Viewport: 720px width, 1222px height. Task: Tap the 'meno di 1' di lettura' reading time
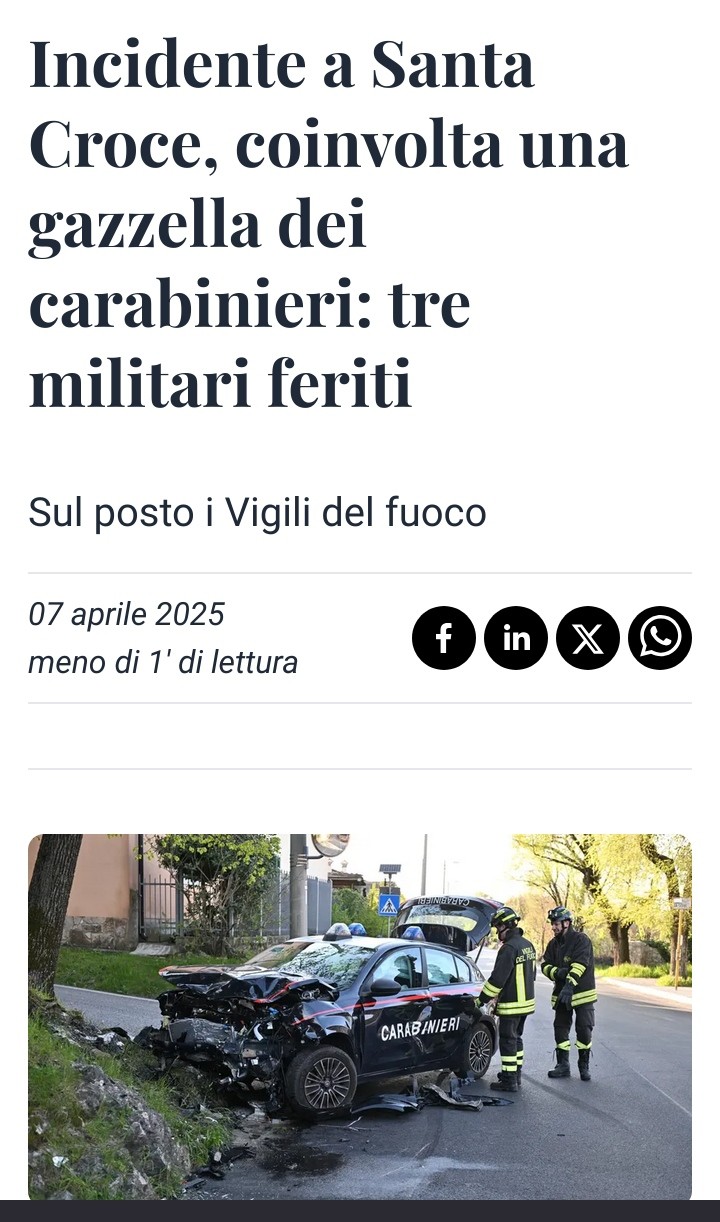(163, 662)
